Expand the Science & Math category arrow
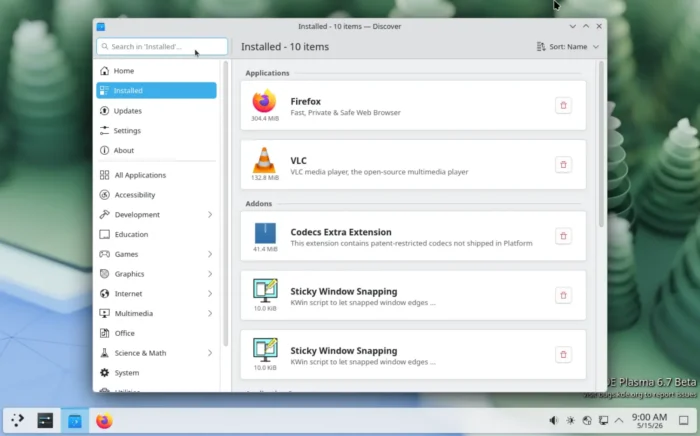 pyautogui.click(x=210, y=353)
